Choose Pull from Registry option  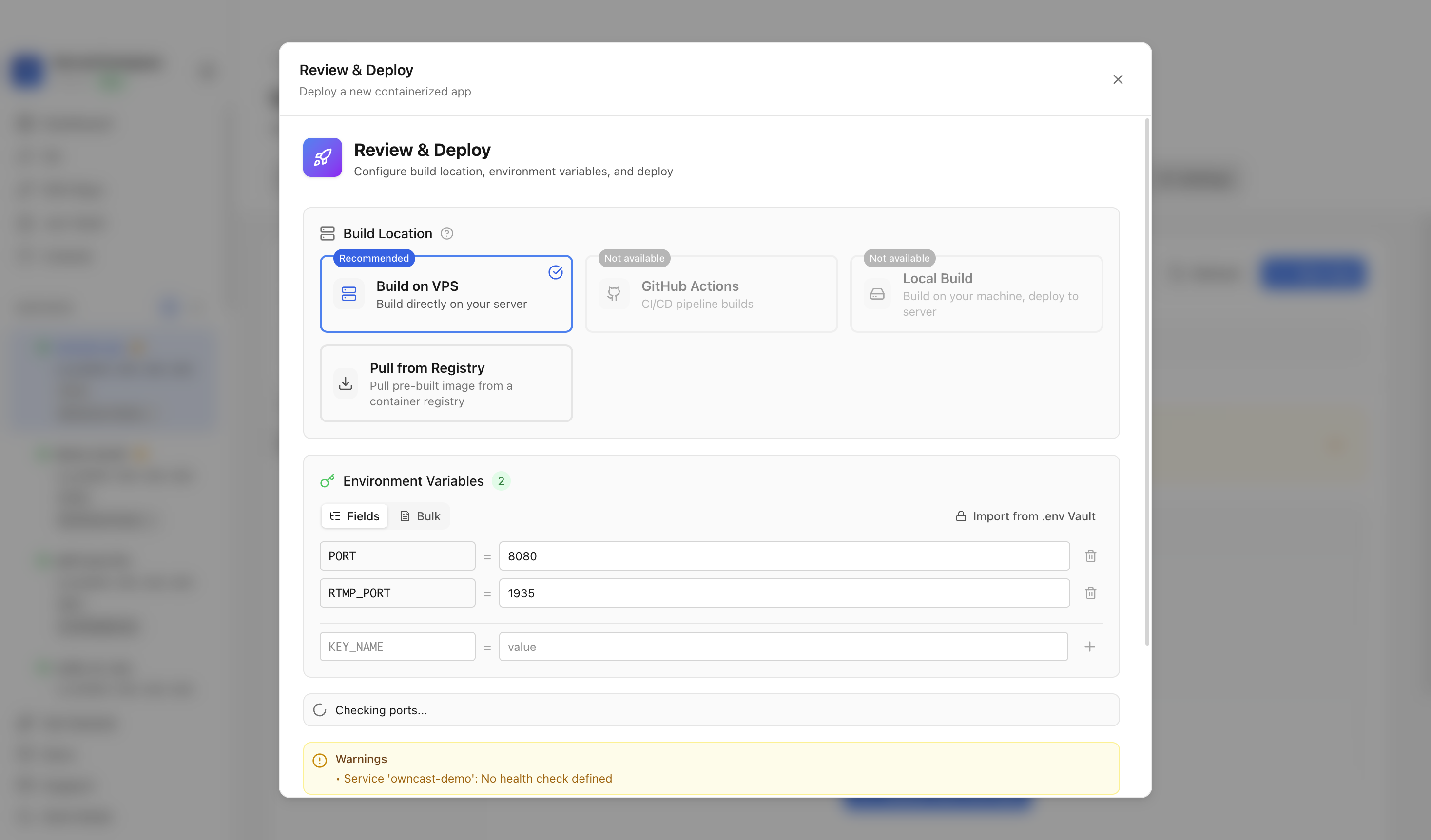pos(446,383)
